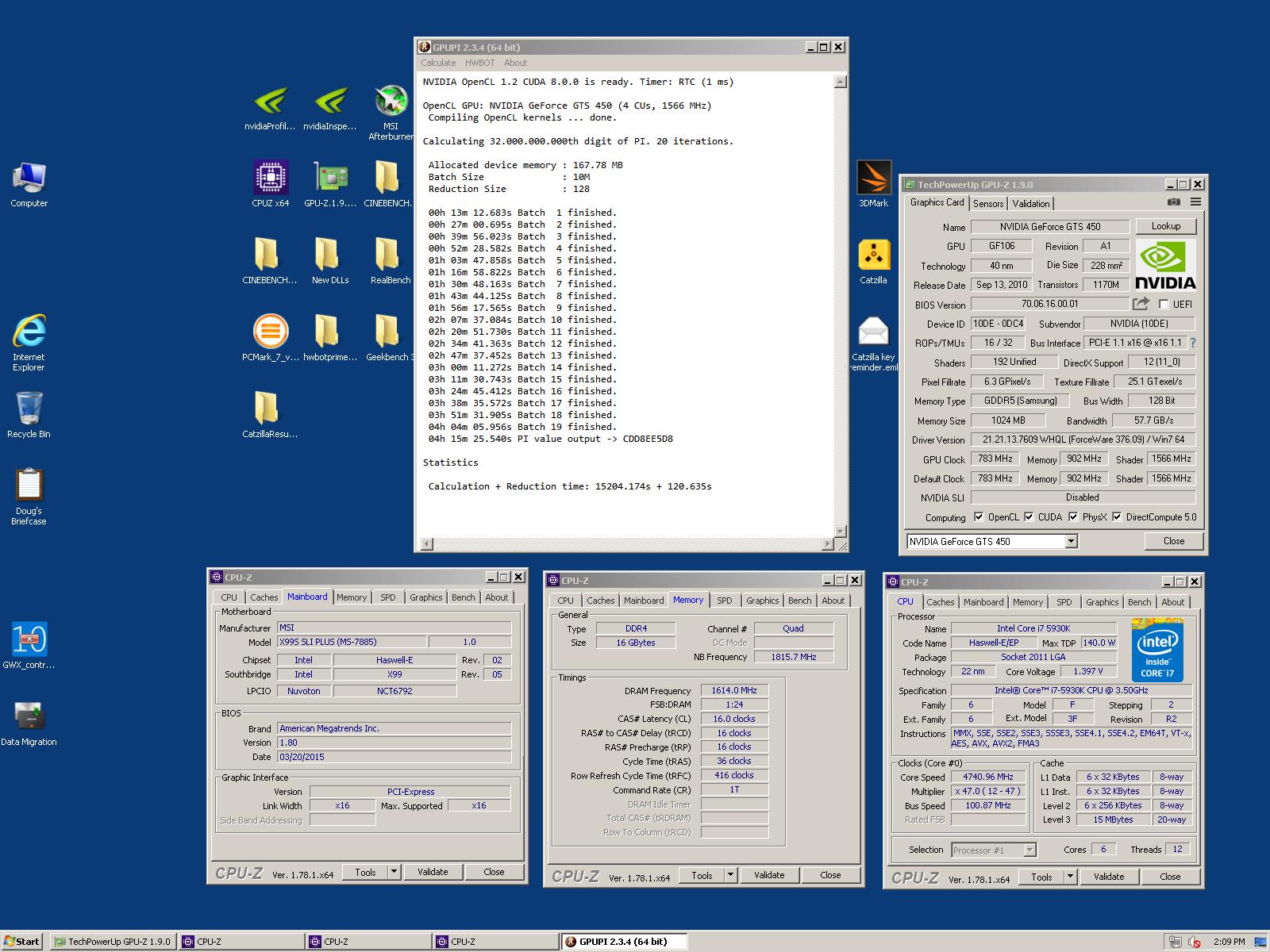Toggle CUDA computing checkbox
This screenshot has width=1270, height=952.
[1029, 517]
